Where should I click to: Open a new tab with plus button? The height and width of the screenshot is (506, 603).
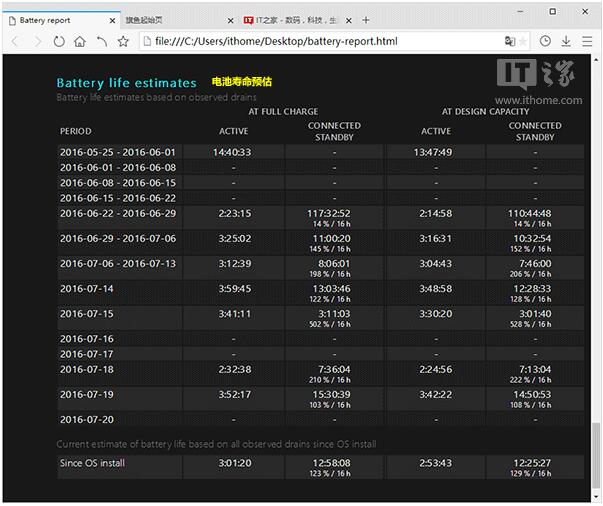[366, 20]
